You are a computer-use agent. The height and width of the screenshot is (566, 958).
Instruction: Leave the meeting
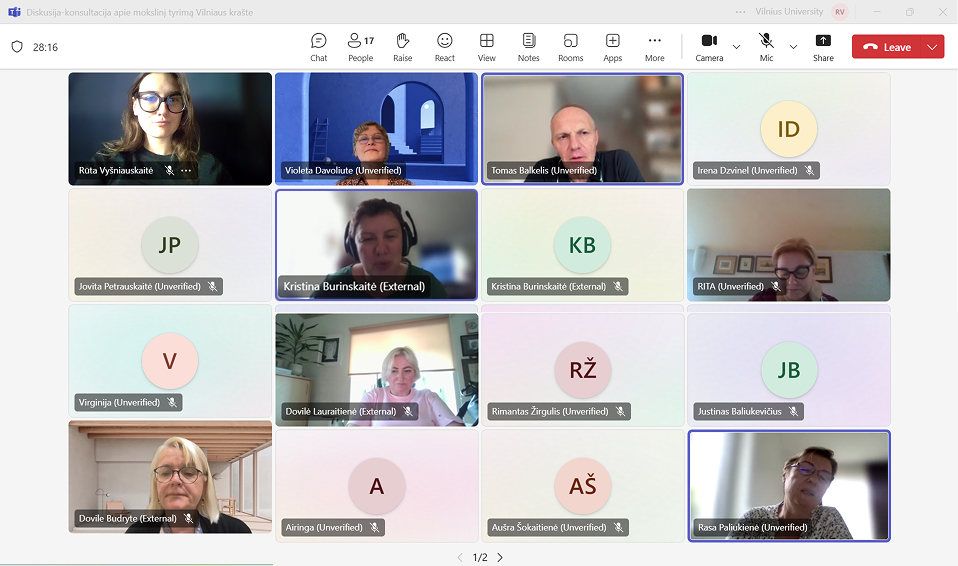coord(888,47)
